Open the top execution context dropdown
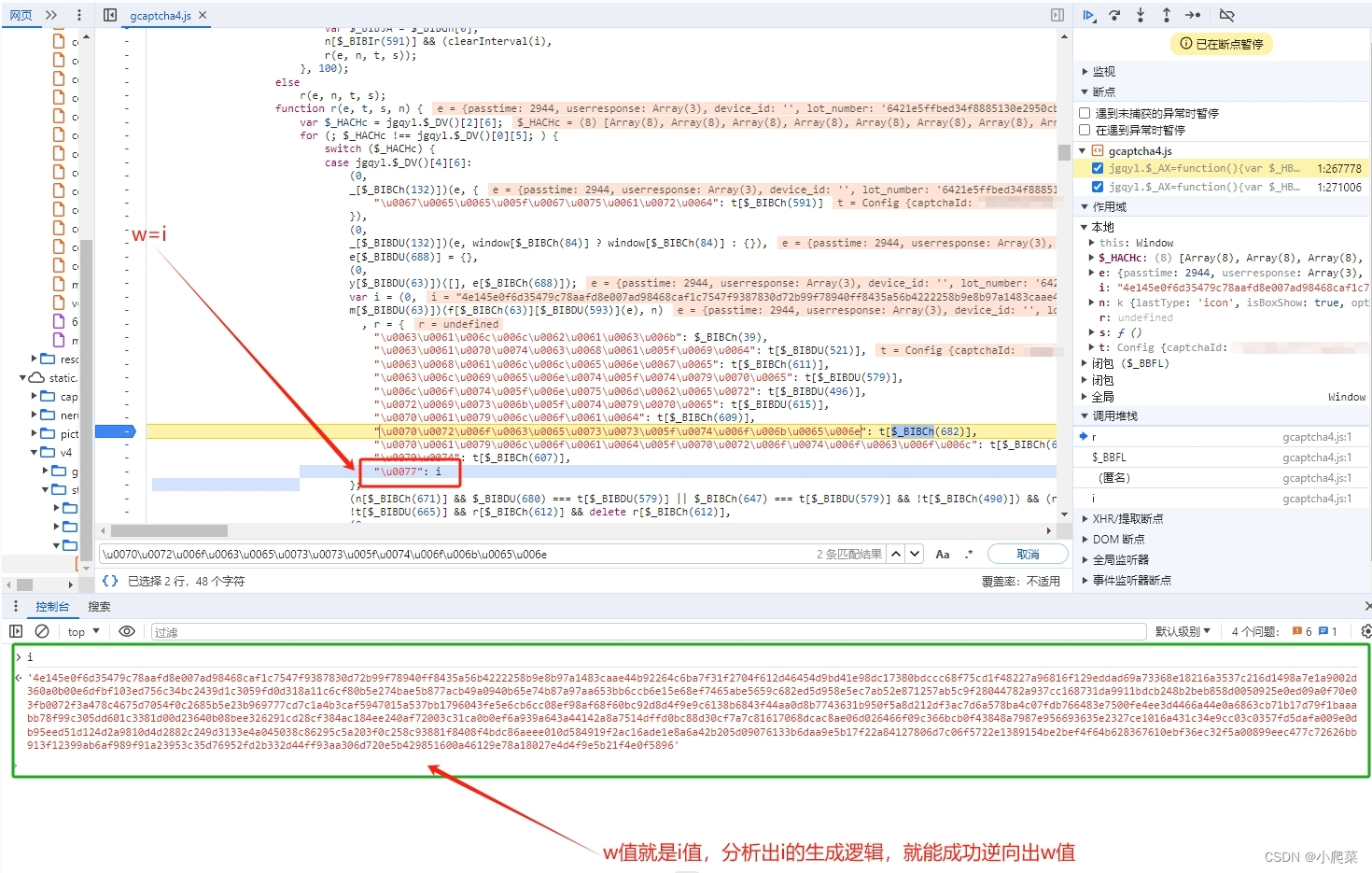Image resolution: width=1372 pixels, height=873 pixels. [83, 632]
